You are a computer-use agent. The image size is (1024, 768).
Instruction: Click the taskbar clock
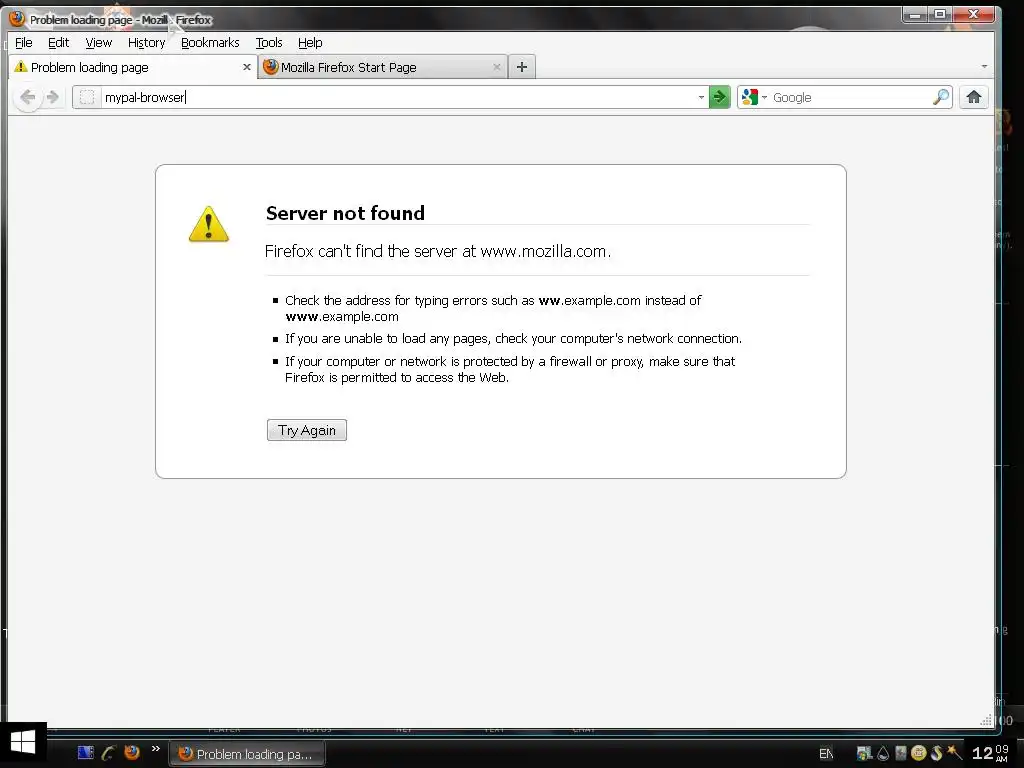click(990, 753)
